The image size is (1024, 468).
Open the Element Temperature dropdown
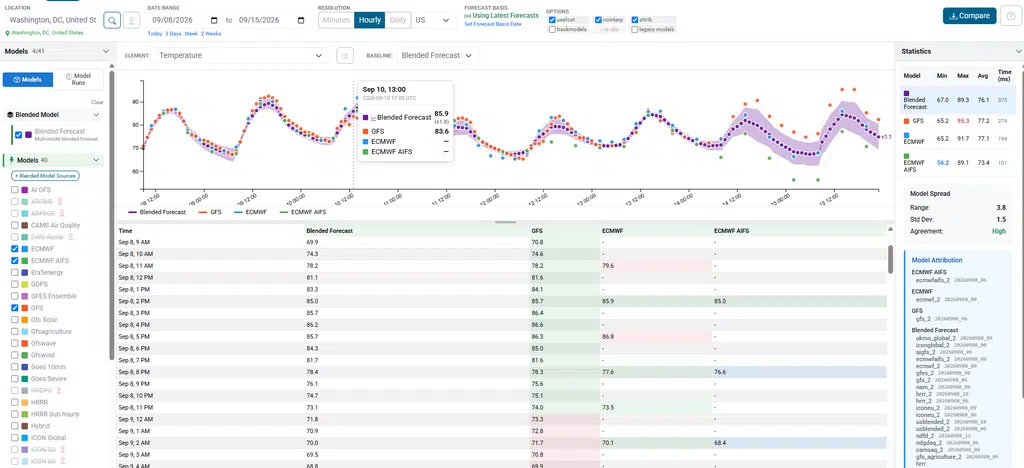pyautogui.click(x=241, y=55)
